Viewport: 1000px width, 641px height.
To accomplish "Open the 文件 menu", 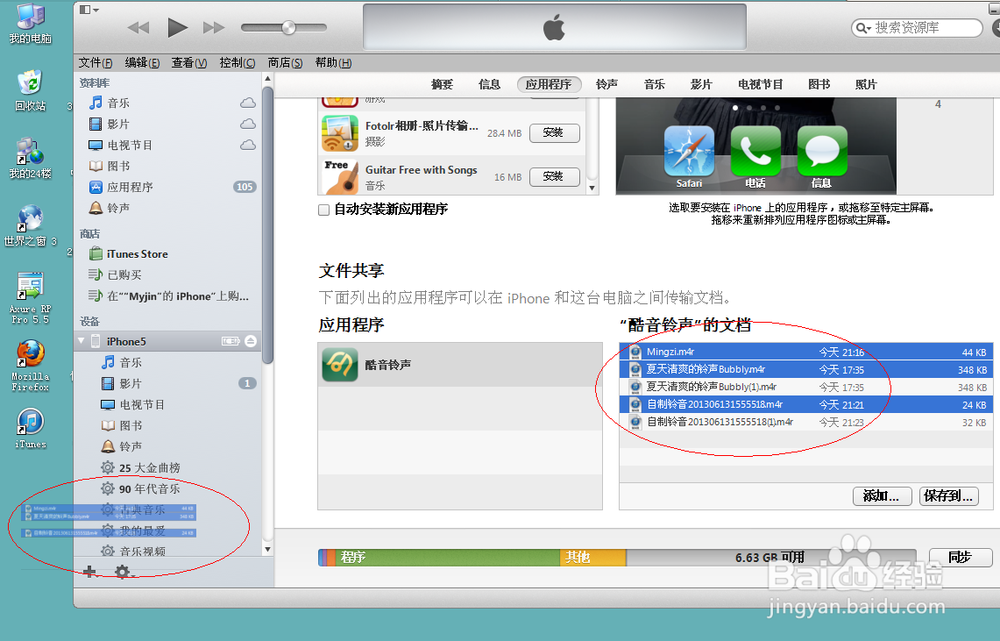I will click(x=95, y=63).
